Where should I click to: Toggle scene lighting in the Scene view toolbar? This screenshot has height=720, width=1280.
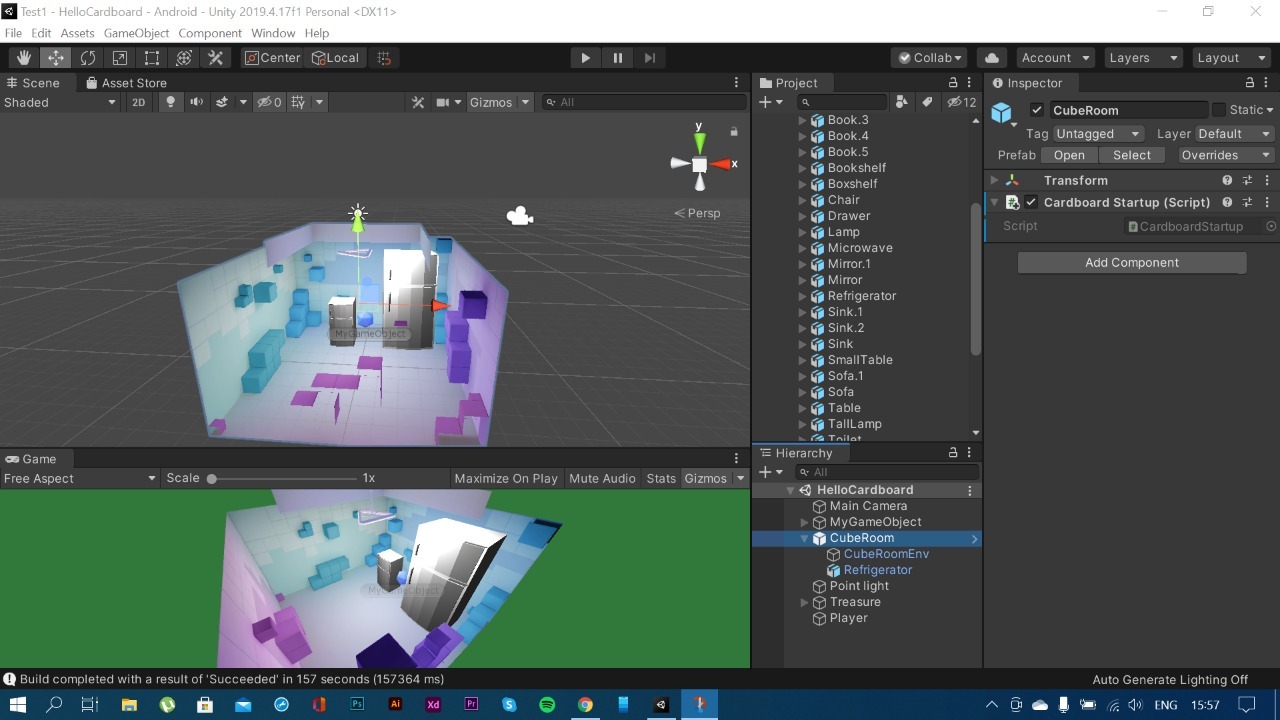172,102
